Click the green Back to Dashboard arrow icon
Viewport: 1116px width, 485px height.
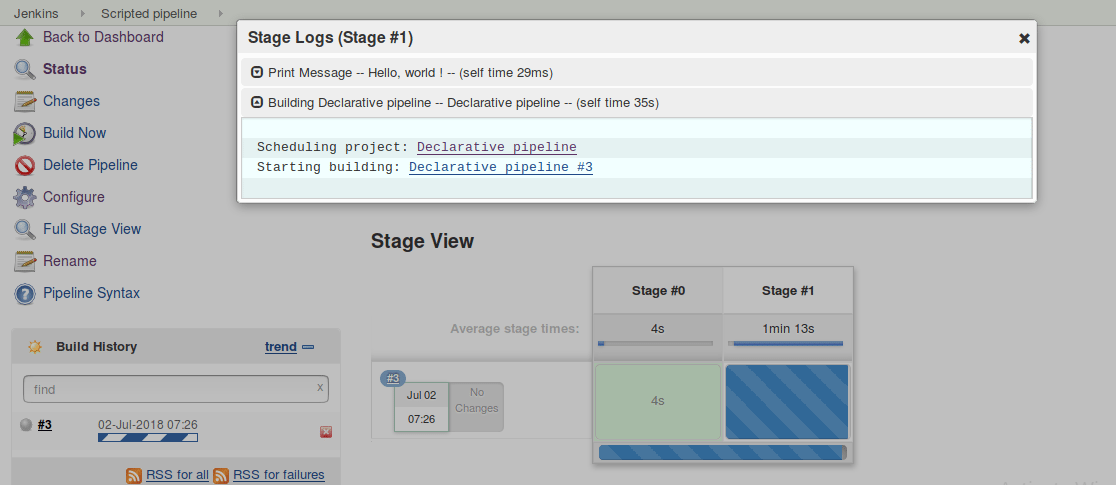point(24,38)
